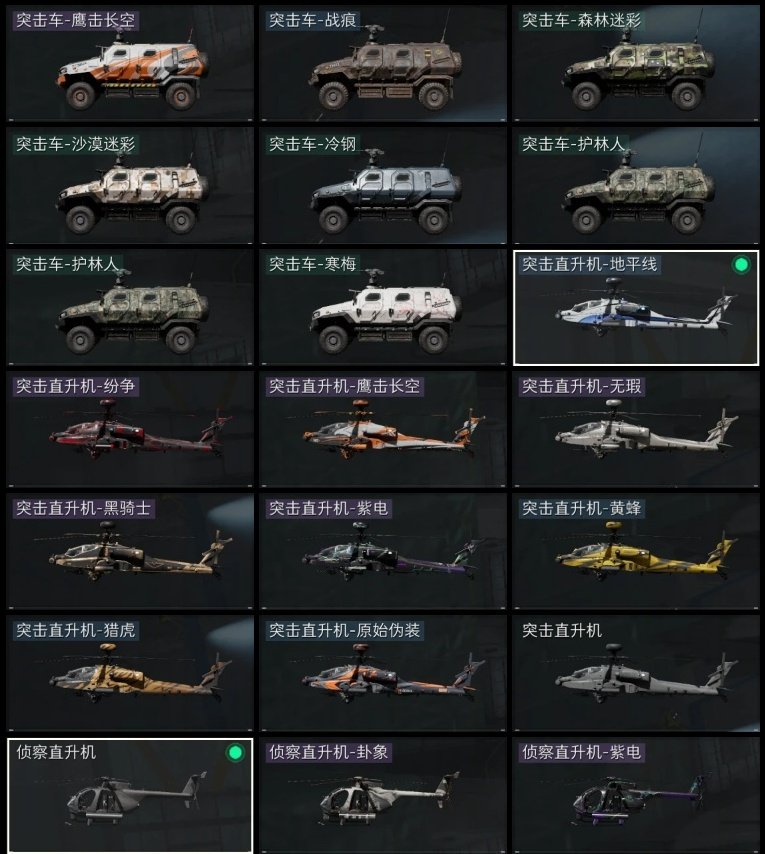Click the green equipped indicator on 地平线

(741, 265)
